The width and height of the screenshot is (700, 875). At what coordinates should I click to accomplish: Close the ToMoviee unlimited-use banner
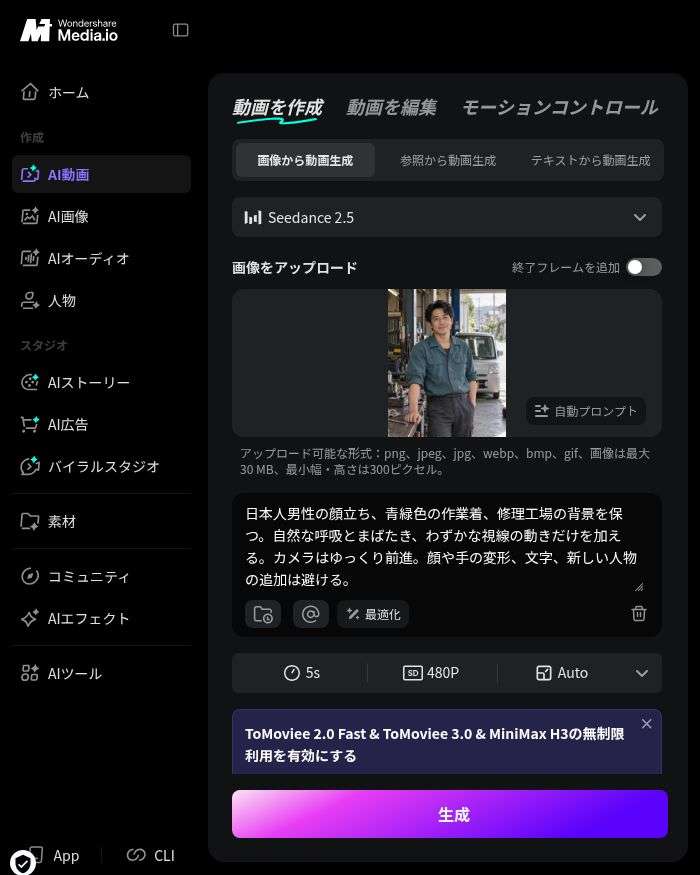(646, 724)
